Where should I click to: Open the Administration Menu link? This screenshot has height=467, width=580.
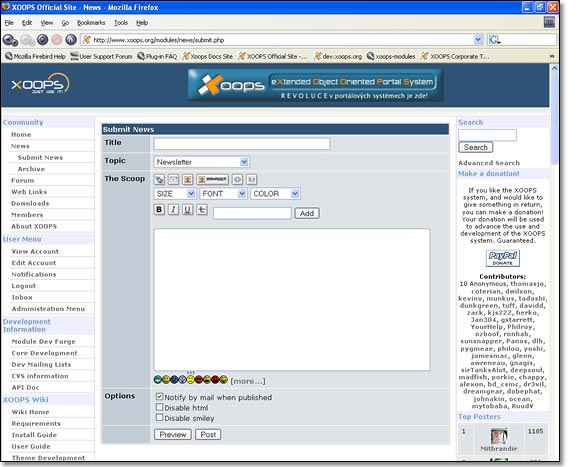48,309
